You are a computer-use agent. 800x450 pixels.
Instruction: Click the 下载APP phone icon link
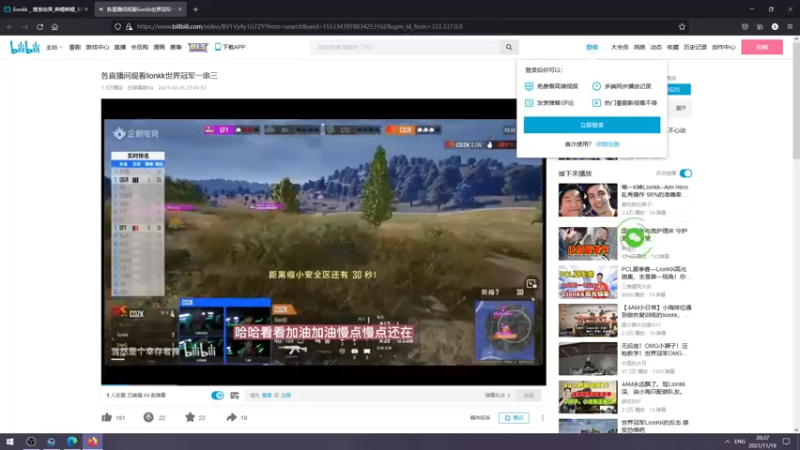230,47
